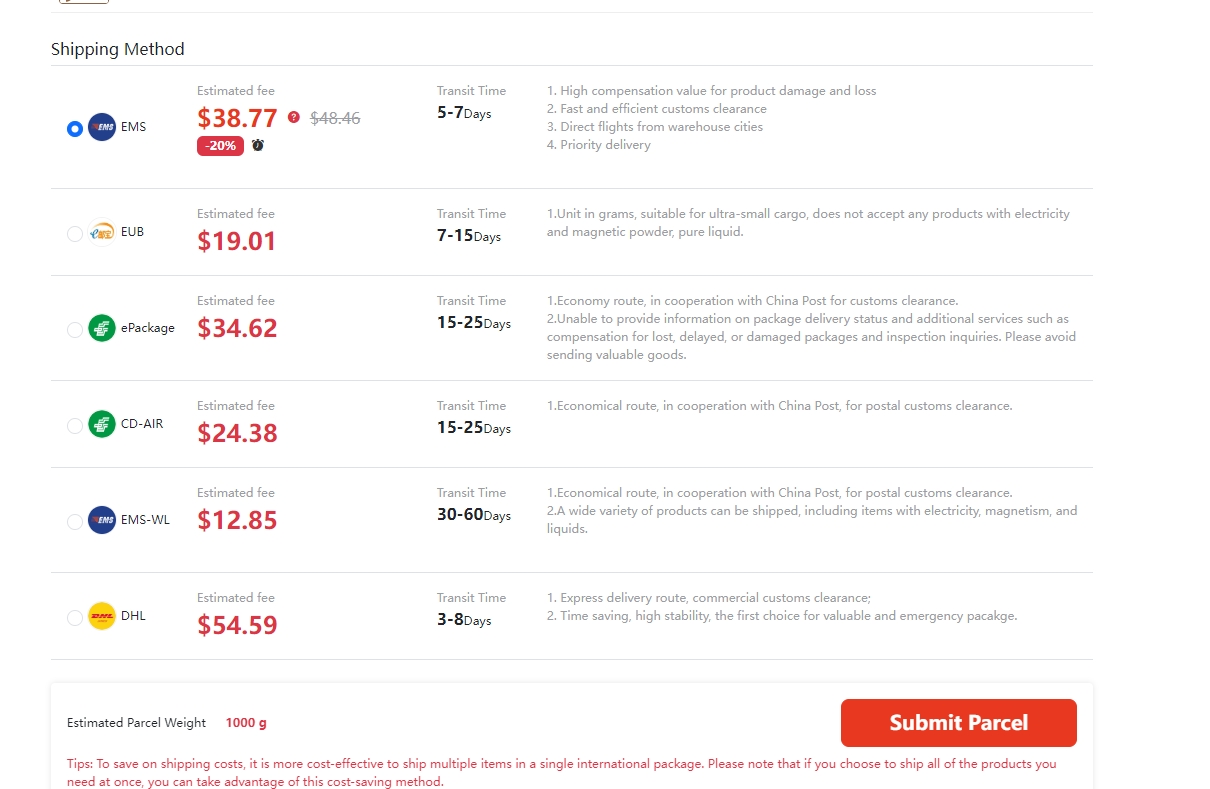Click the EMS-WL carrier logo icon
Image resolution: width=1210 pixels, height=789 pixels.
pyautogui.click(x=102, y=520)
